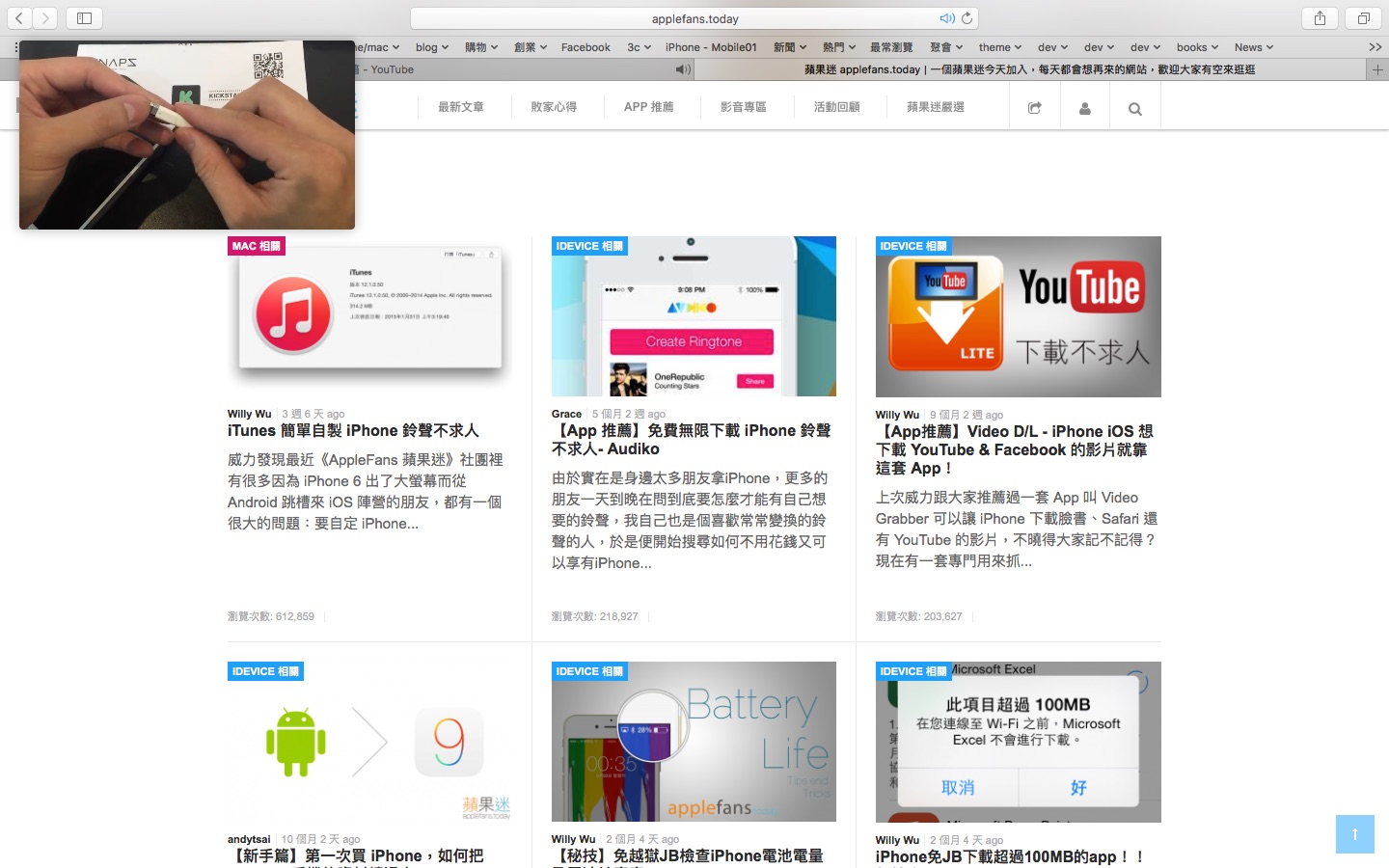Open the 【新手篇】第一次買 iPhone article title
This screenshot has width=1389, height=868.
click(x=356, y=856)
